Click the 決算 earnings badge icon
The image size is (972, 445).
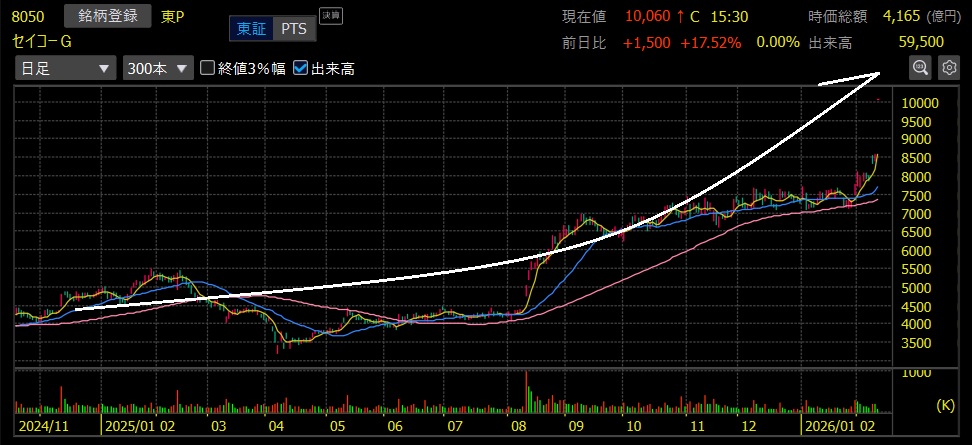pos(329,15)
